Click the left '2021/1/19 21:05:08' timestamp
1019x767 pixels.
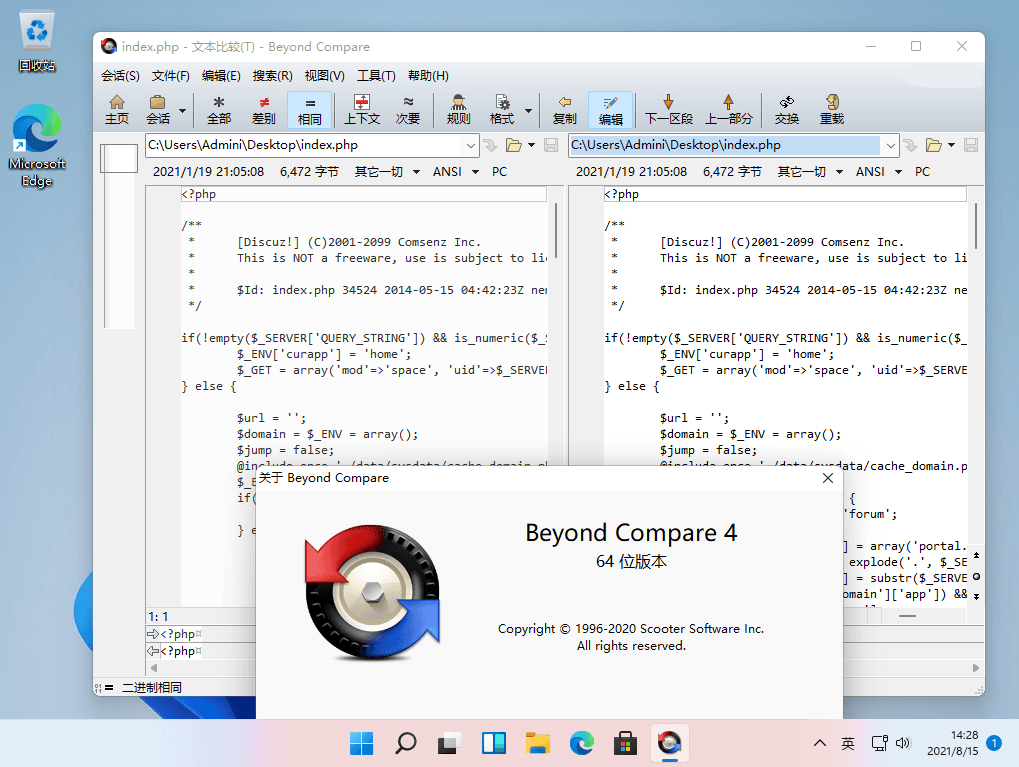(209, 172)
